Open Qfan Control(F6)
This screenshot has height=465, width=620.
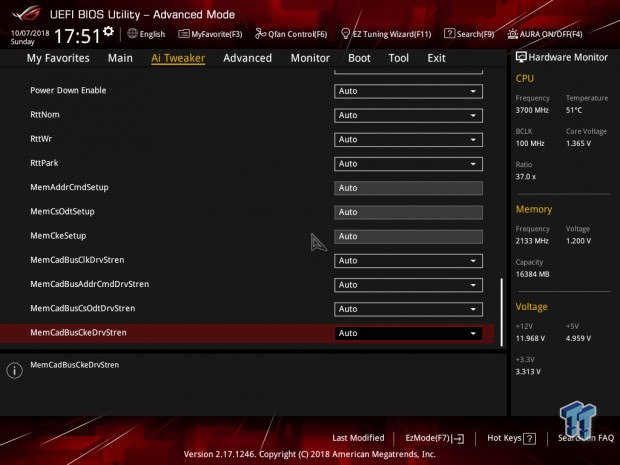(x=291, y=34)
